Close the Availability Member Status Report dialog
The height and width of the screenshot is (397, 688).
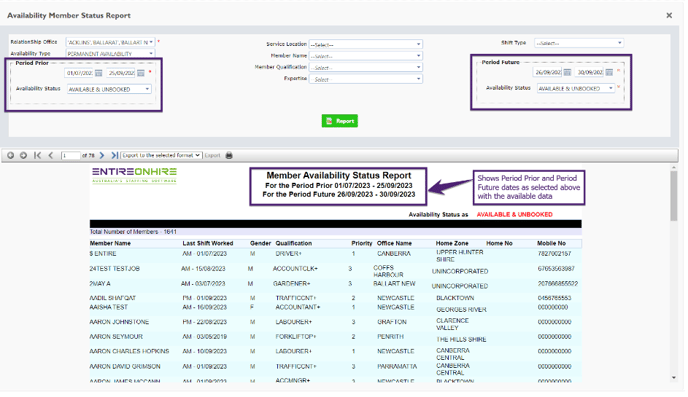669,15
